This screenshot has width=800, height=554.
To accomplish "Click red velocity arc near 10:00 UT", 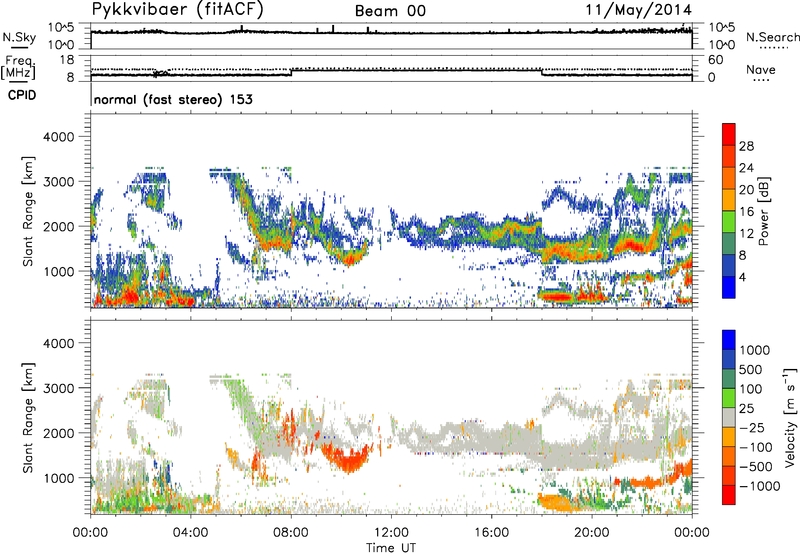I will click(x=349, y=458).
